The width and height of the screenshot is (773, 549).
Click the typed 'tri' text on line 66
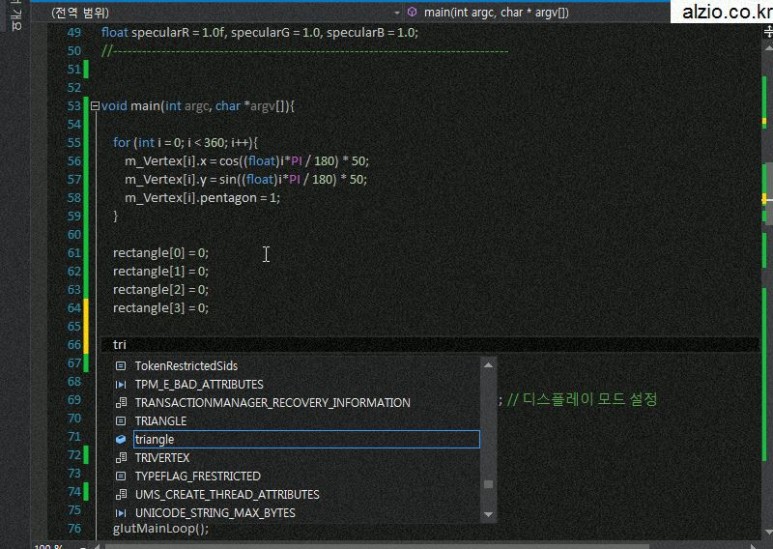click(120, 344)
